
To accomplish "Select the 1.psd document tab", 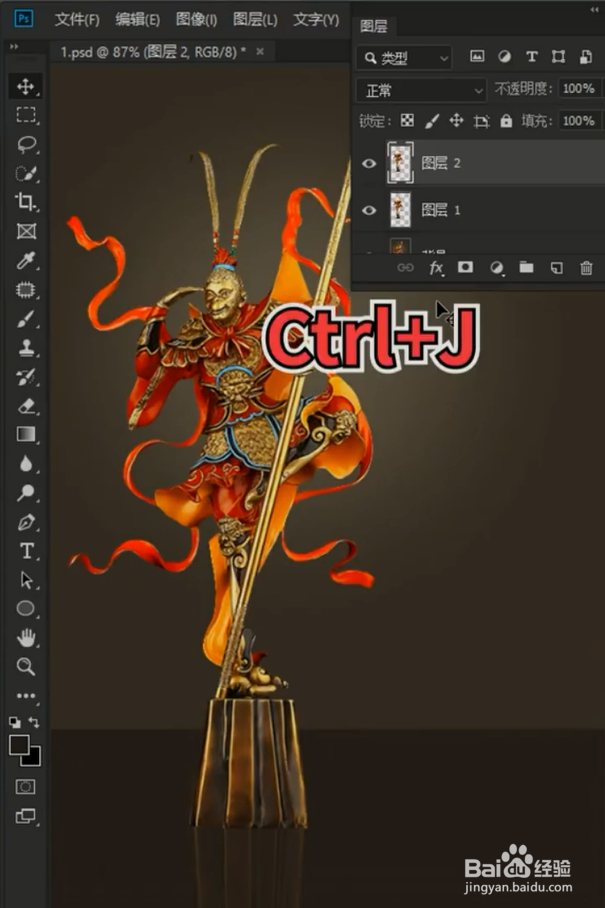I will [x=153, y=52].
